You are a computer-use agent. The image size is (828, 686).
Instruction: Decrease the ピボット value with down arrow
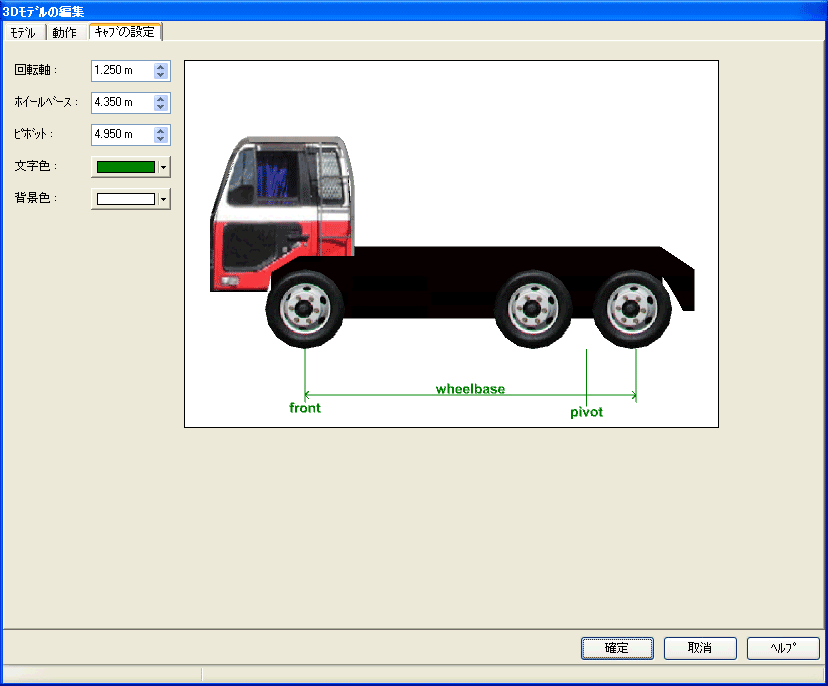click(161, 138)
